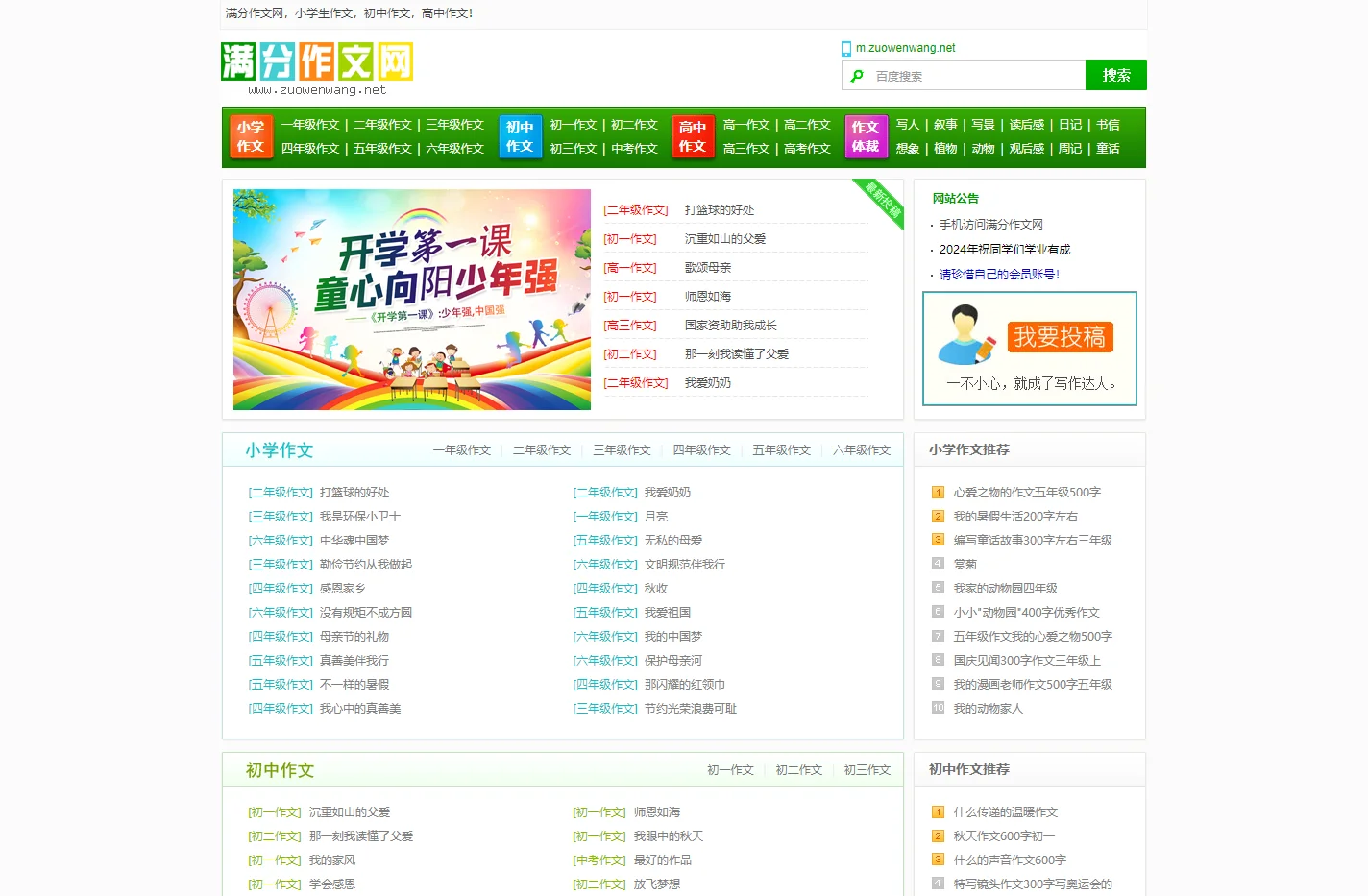Open recommended 我的暑假生活200字左右
The image size is (1368, 896).
click(x=1015, y=517)
